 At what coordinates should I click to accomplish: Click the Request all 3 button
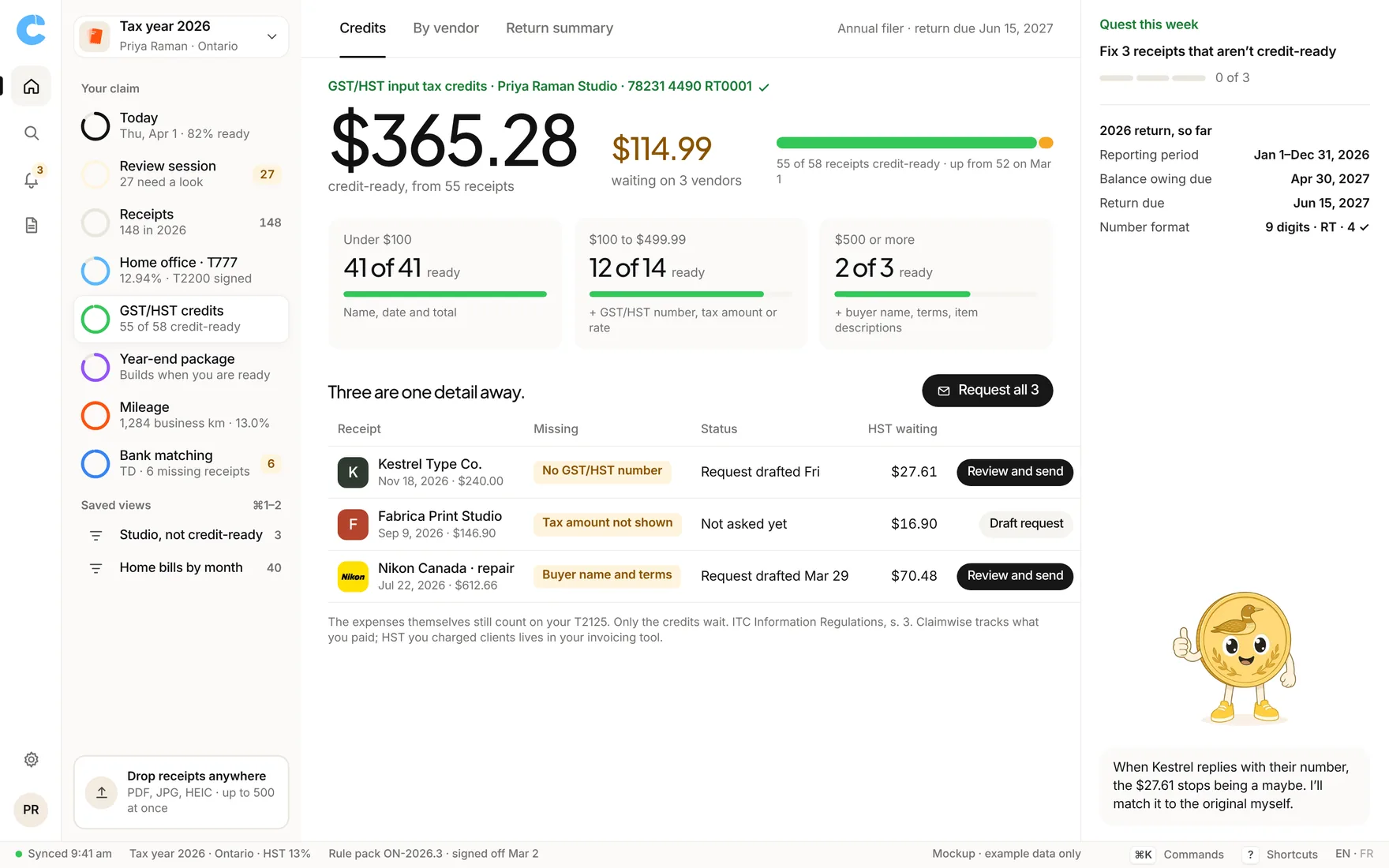tap(987, 391)
